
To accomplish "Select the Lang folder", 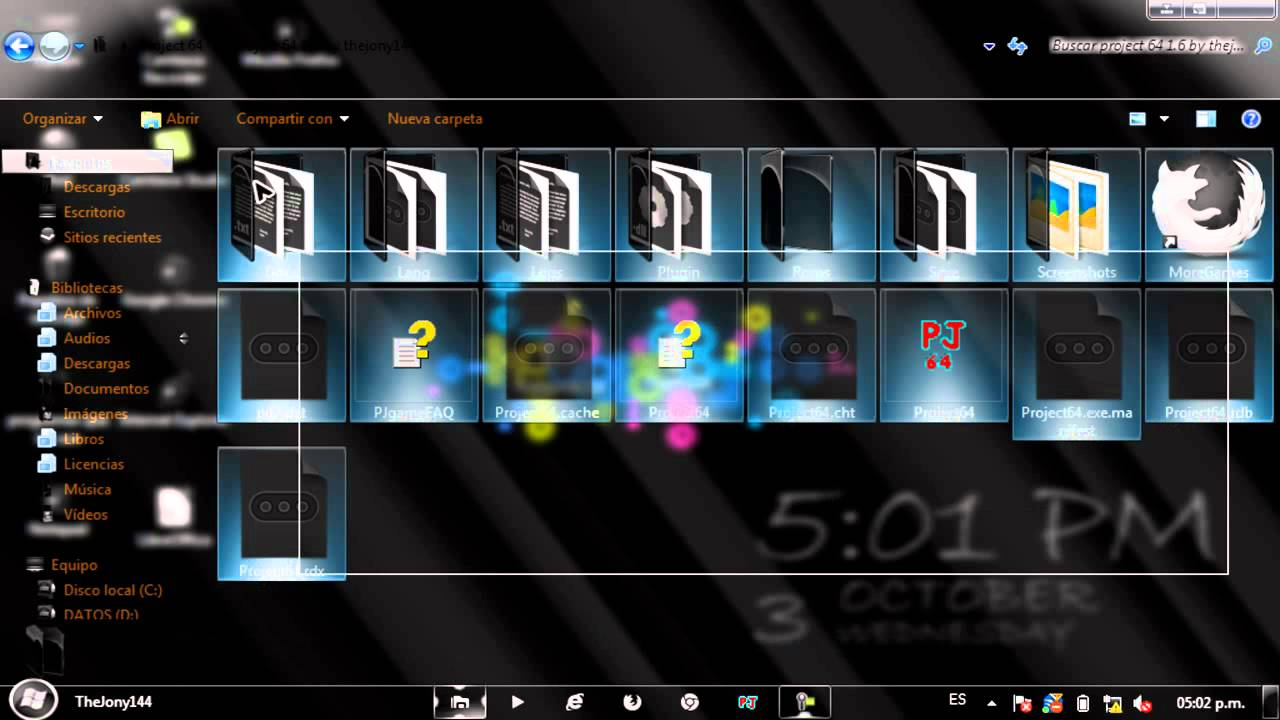I will pyautogui.click(x=414, y=215).
